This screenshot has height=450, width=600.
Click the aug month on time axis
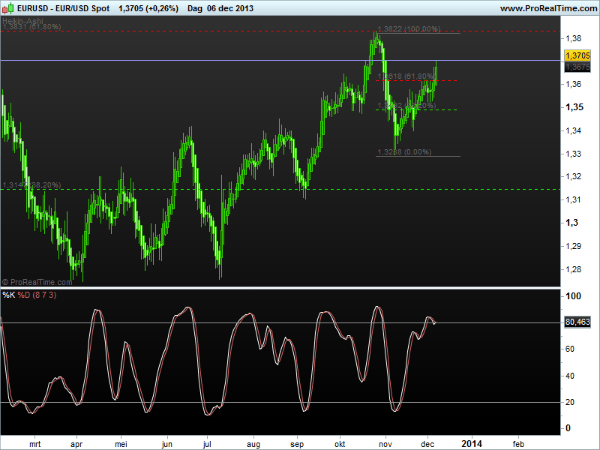(253, 444)
